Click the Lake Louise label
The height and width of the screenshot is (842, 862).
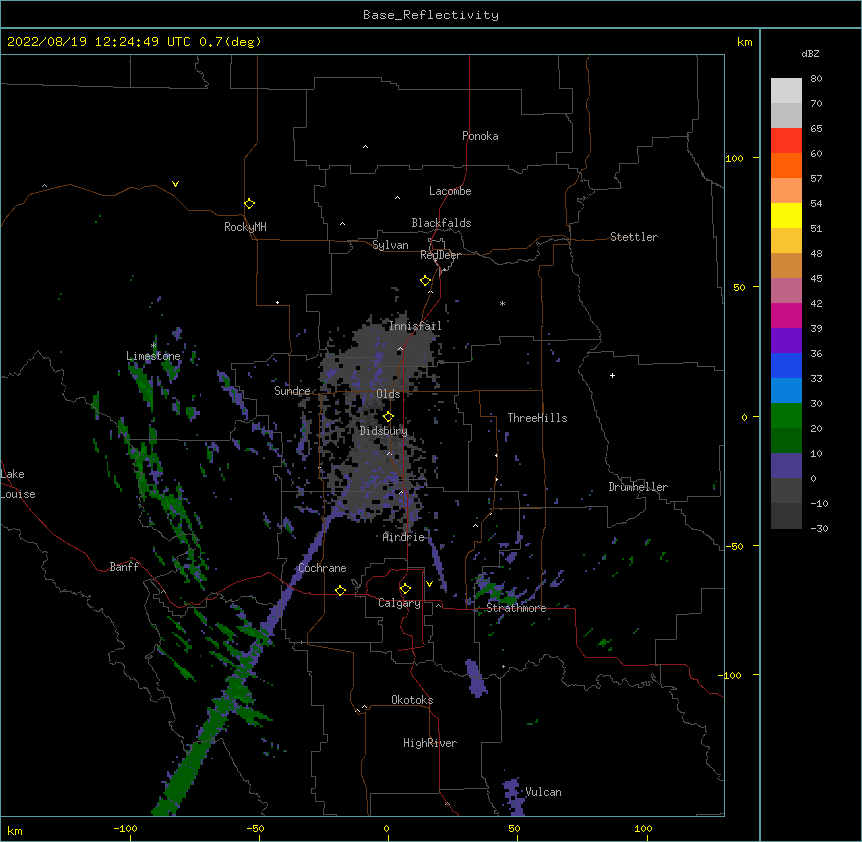18,484
